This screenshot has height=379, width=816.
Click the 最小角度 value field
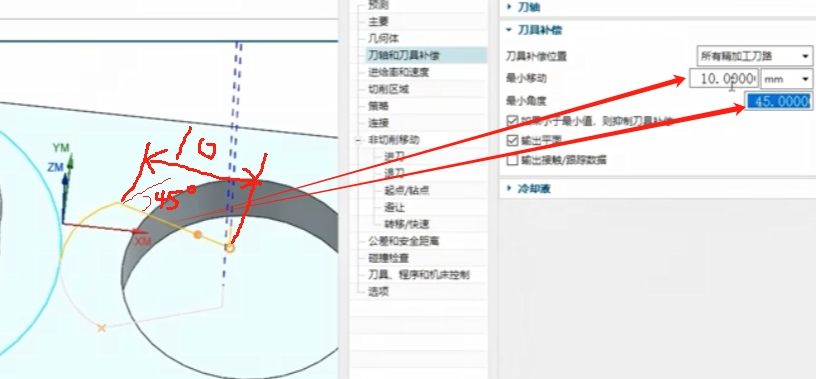click(779, 101)
